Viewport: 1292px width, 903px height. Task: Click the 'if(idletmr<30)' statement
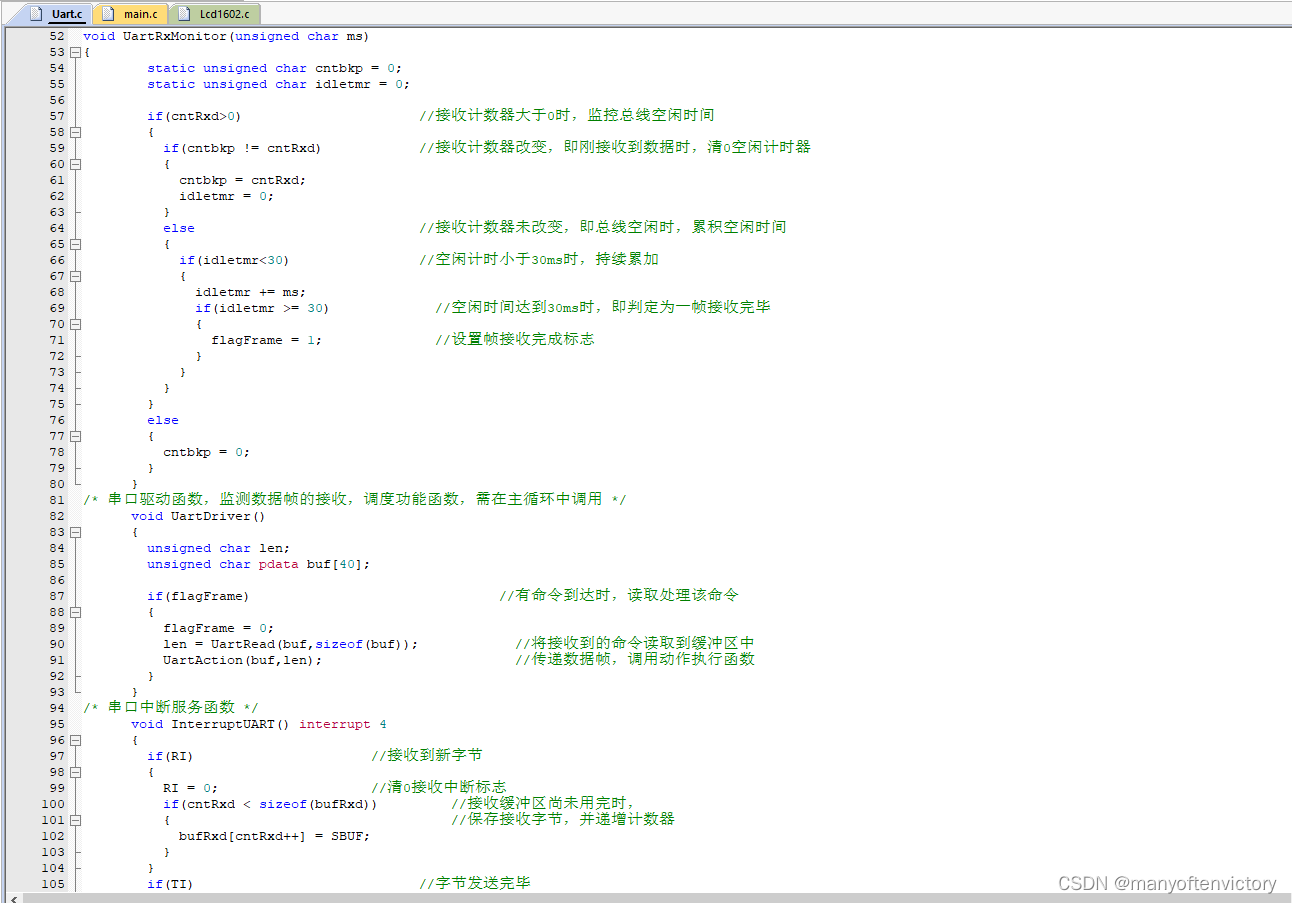coord(234,260)
